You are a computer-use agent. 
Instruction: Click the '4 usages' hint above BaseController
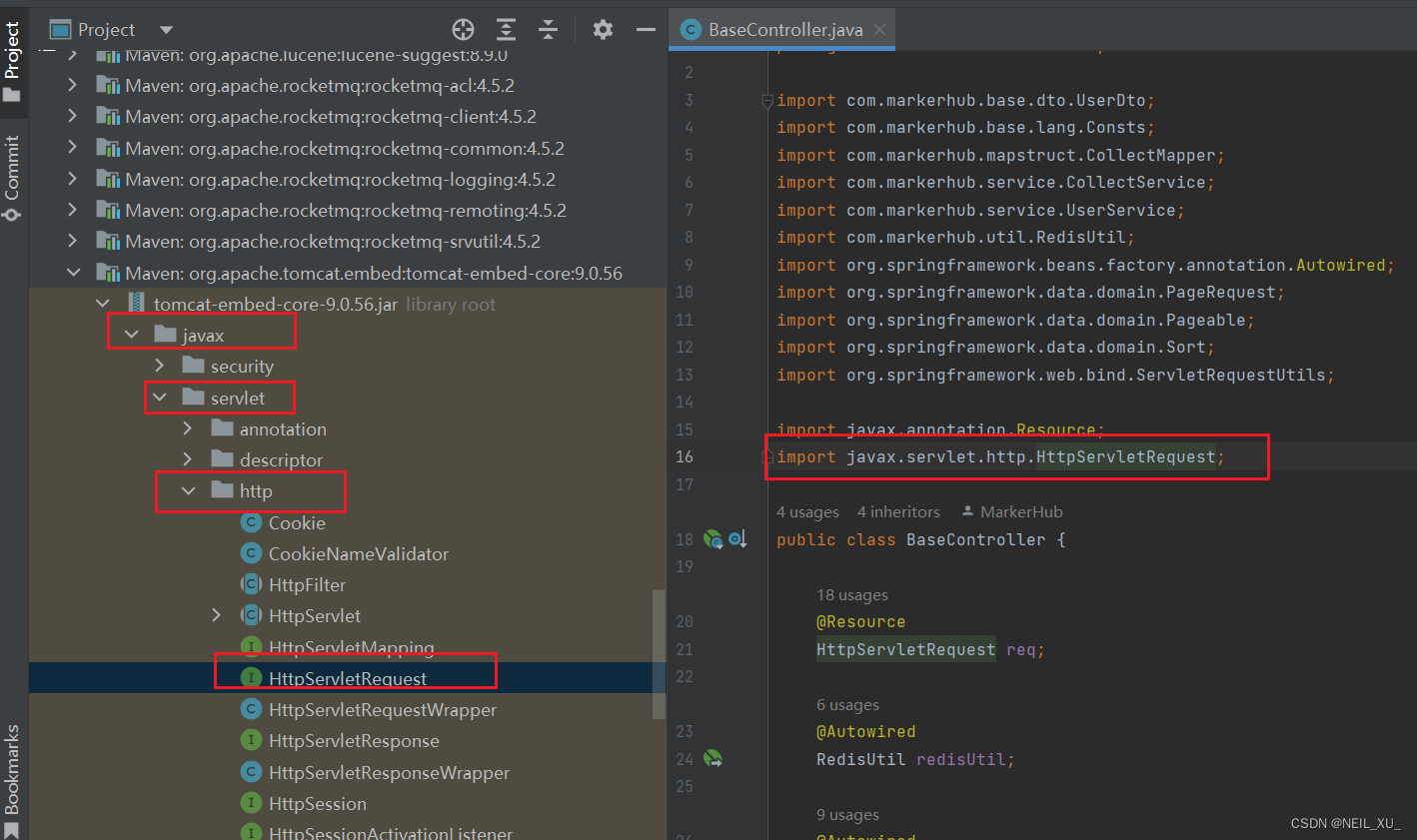pyautogui.click(x=807, y=511)
